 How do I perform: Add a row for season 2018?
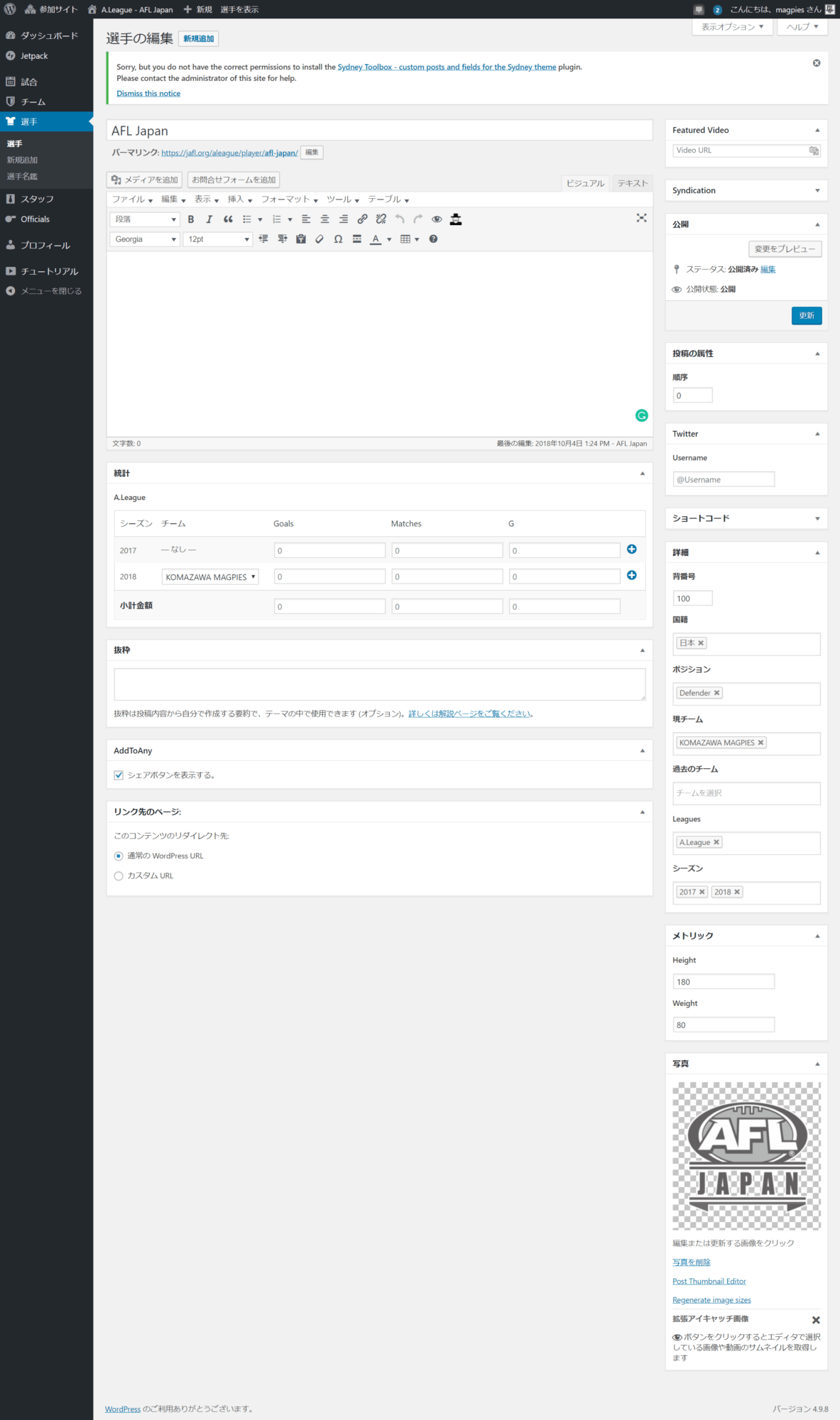pos(632,575)
